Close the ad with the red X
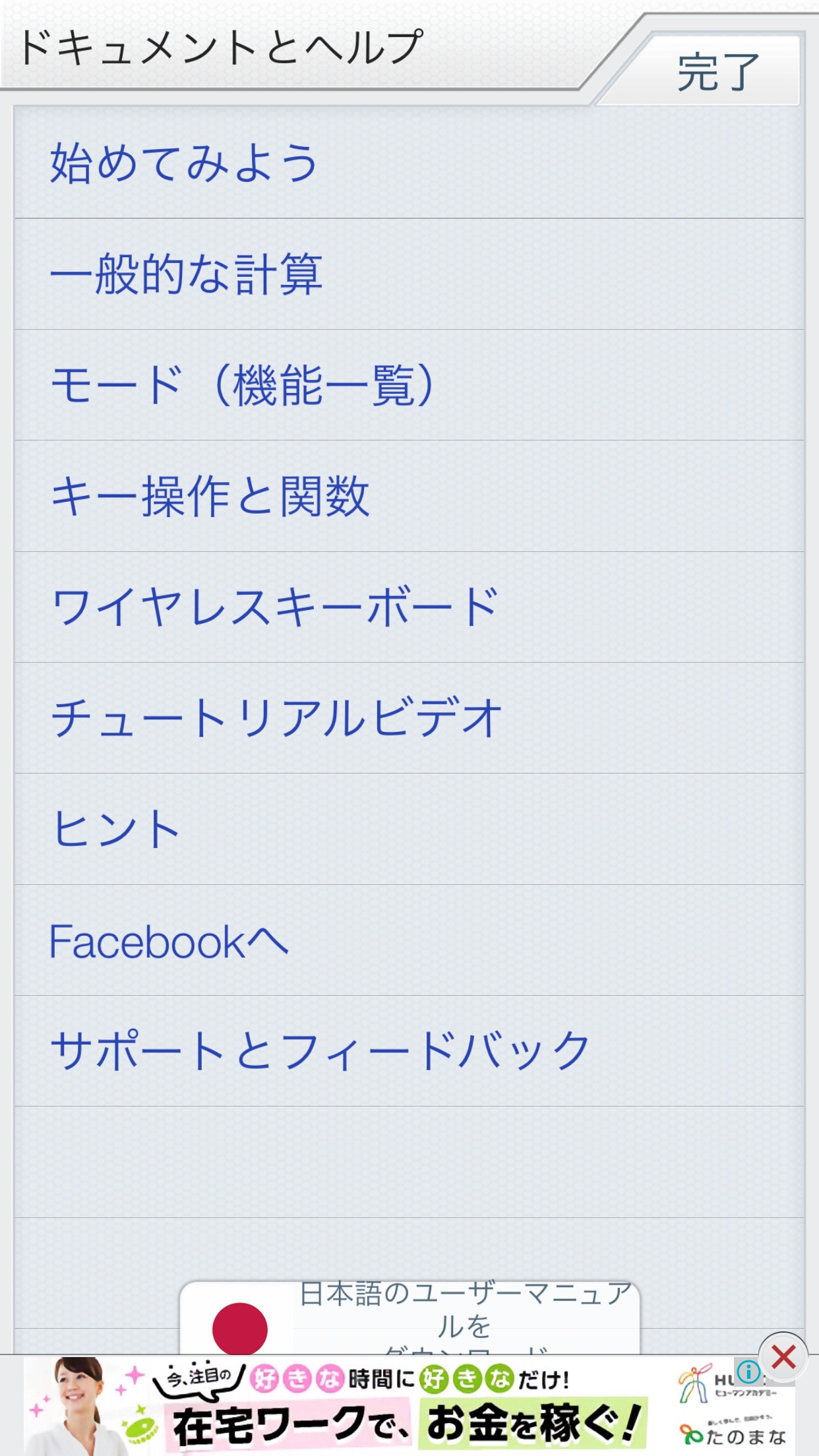This screenshot has height=1456, width=819. click(783, 1357)
